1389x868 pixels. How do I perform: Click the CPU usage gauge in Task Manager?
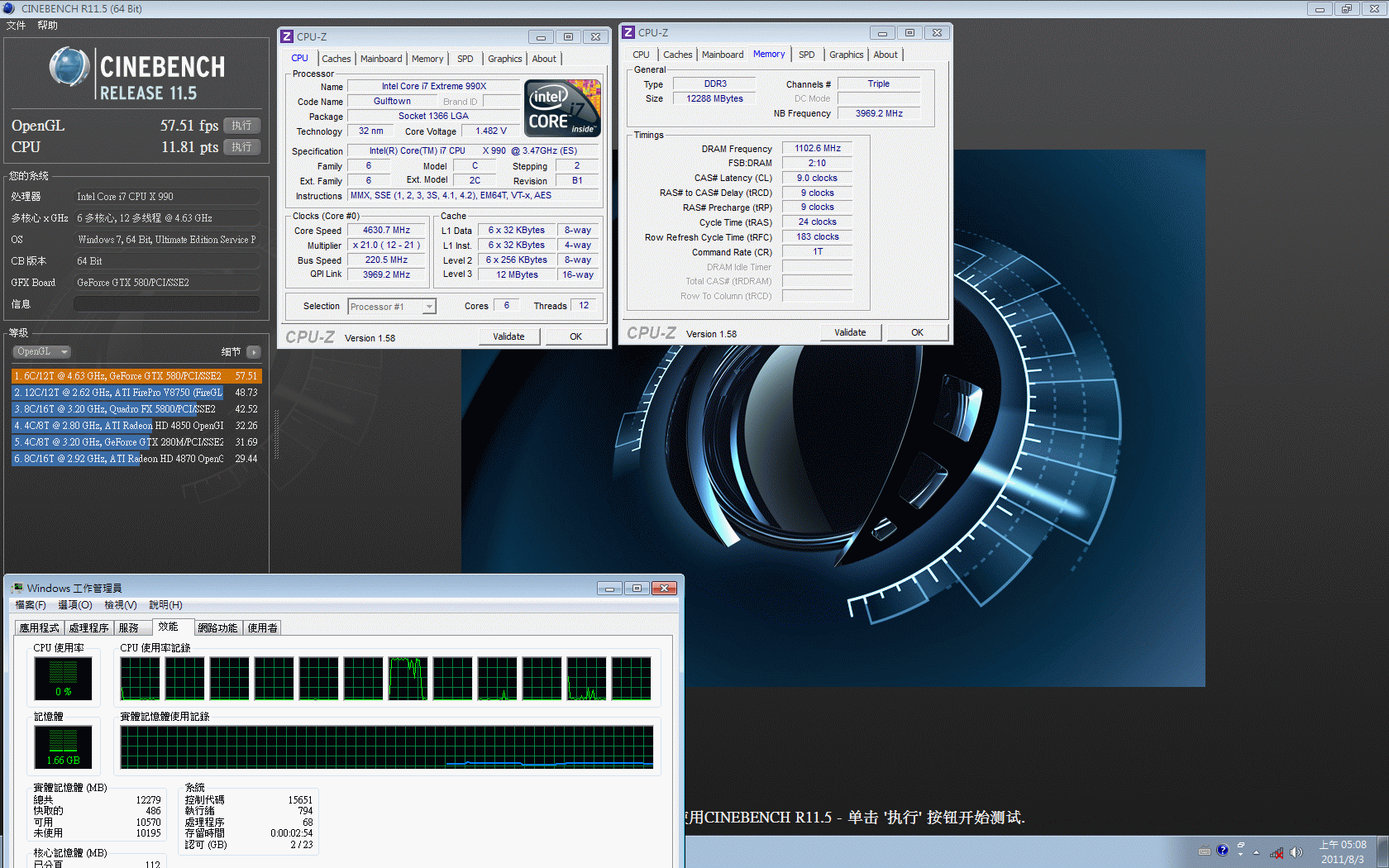coord(63,678)
